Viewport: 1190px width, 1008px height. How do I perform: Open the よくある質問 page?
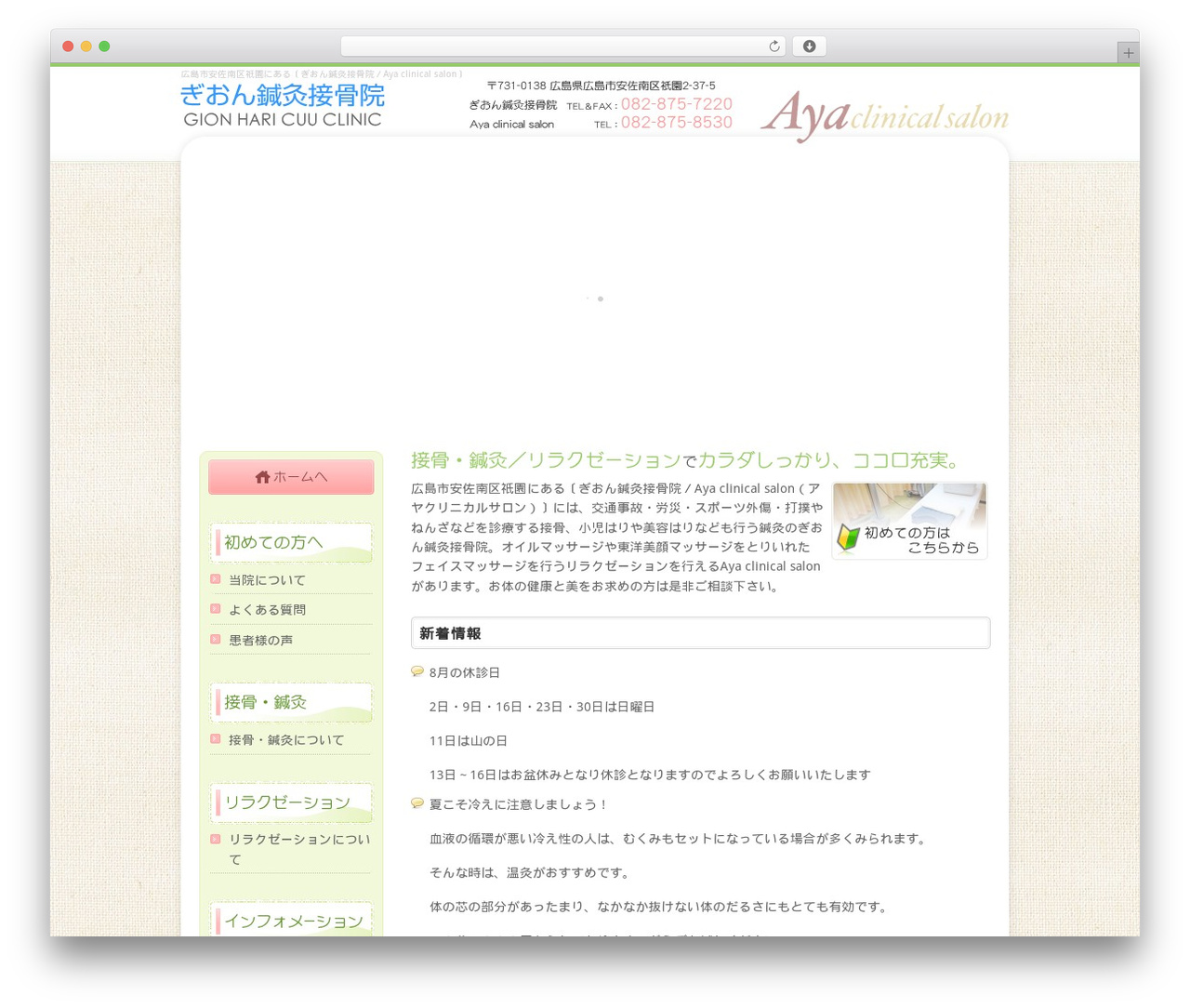point(267,610)
